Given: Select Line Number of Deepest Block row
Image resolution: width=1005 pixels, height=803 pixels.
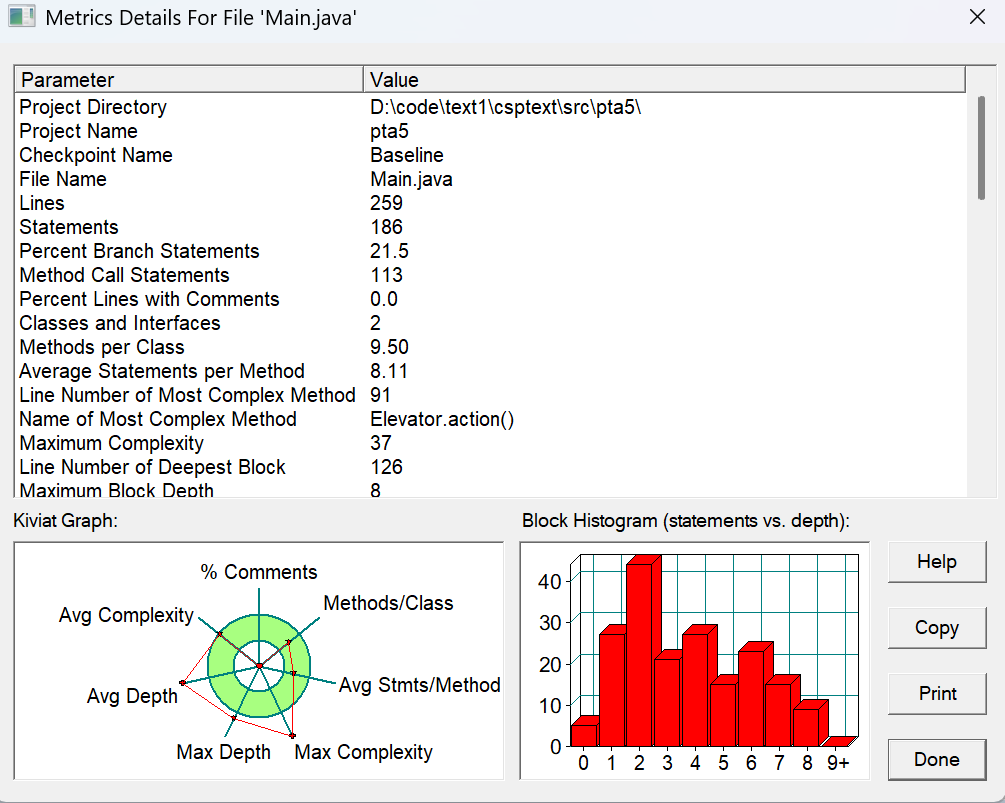Looking at the screenshot, I should (x=490, y=467).
